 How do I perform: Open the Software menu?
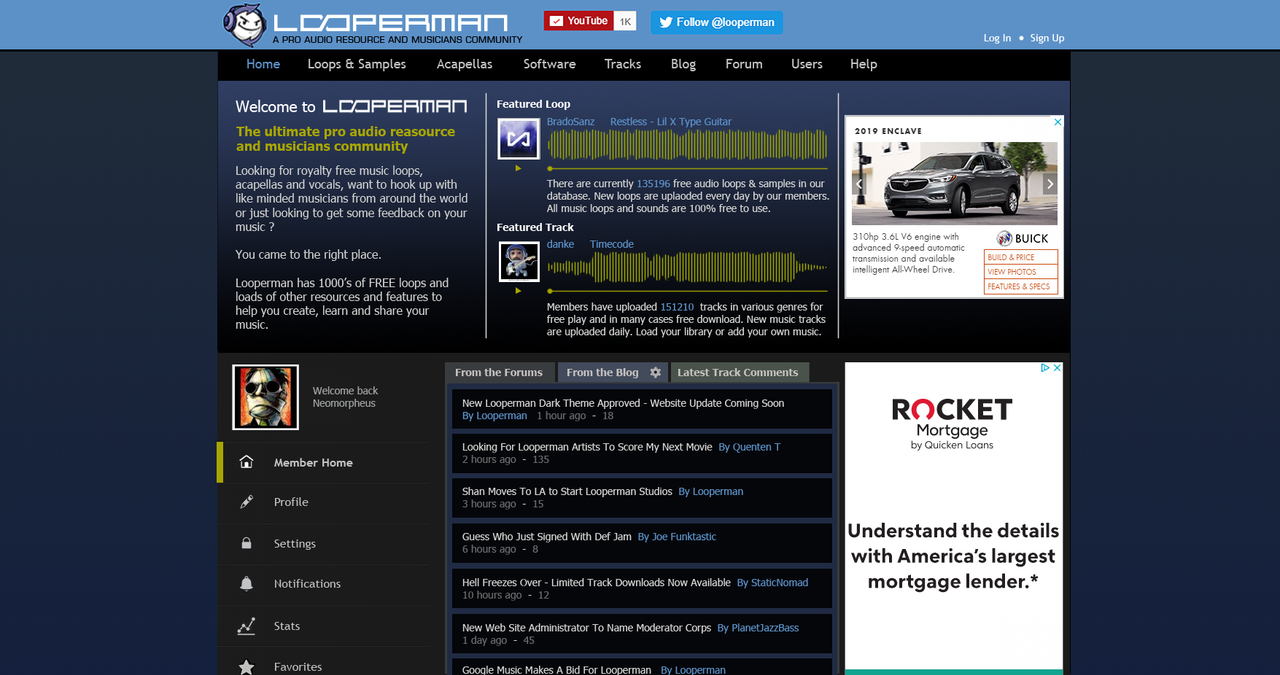(550, 64)
